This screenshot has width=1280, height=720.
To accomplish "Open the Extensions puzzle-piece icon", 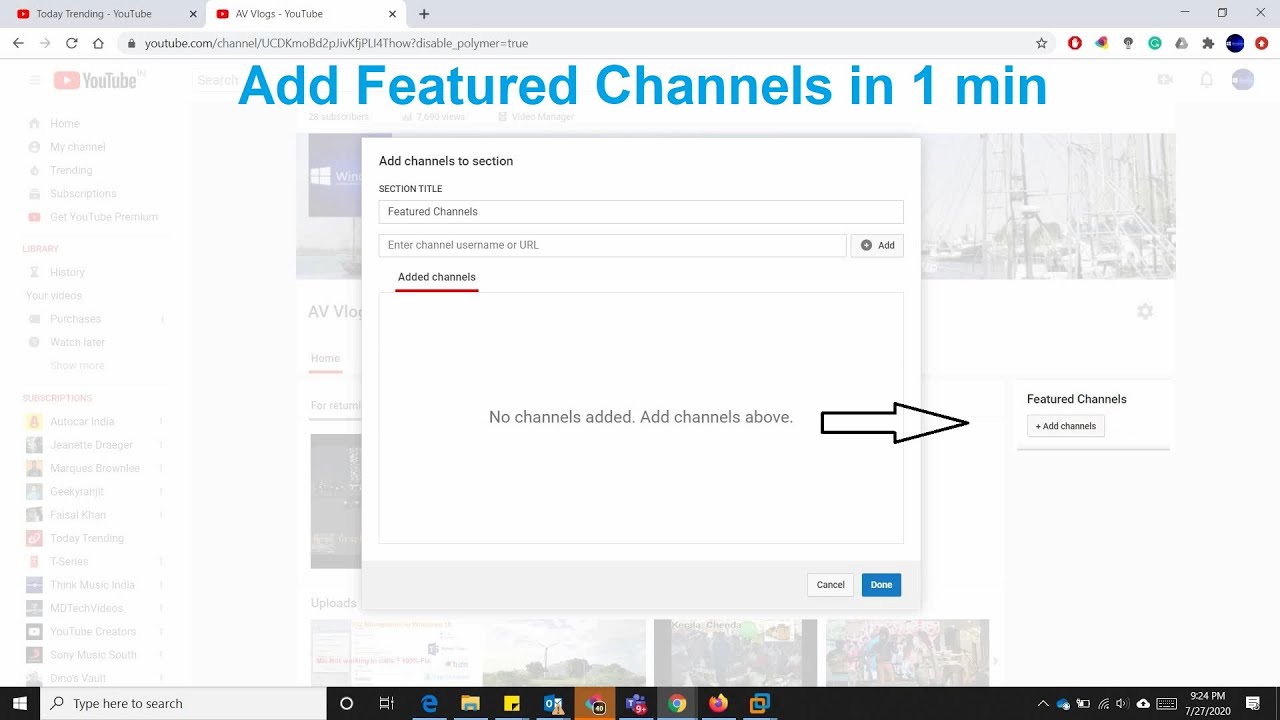I will [1208, 43].
